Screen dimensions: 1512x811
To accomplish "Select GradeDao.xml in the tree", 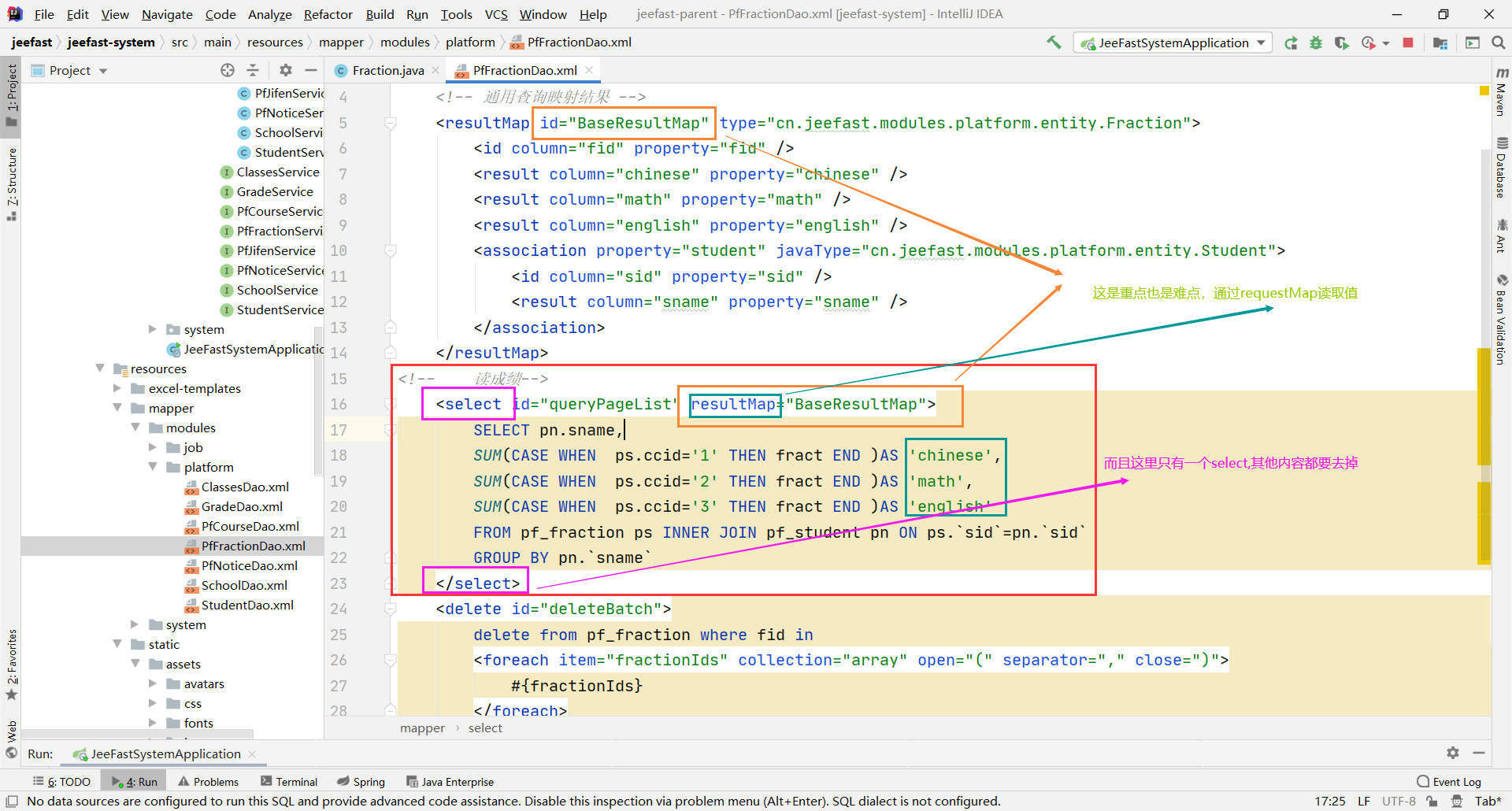I will tap(242, 506).
